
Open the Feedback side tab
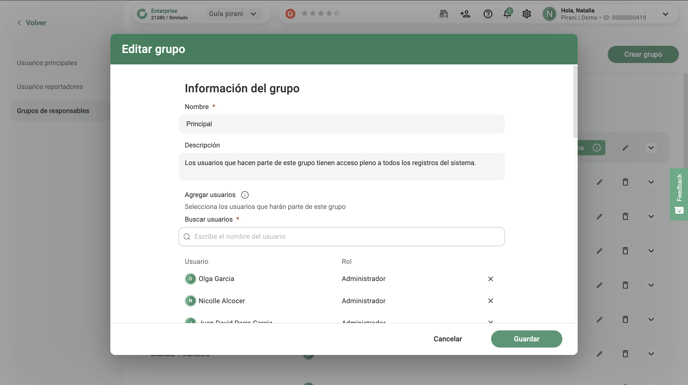coord(679,194)
